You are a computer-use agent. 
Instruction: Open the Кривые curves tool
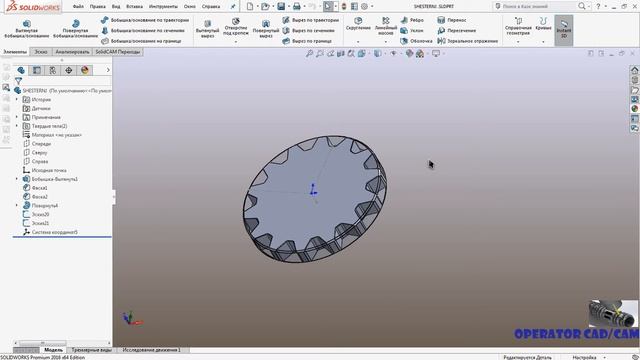pos(543,24)
